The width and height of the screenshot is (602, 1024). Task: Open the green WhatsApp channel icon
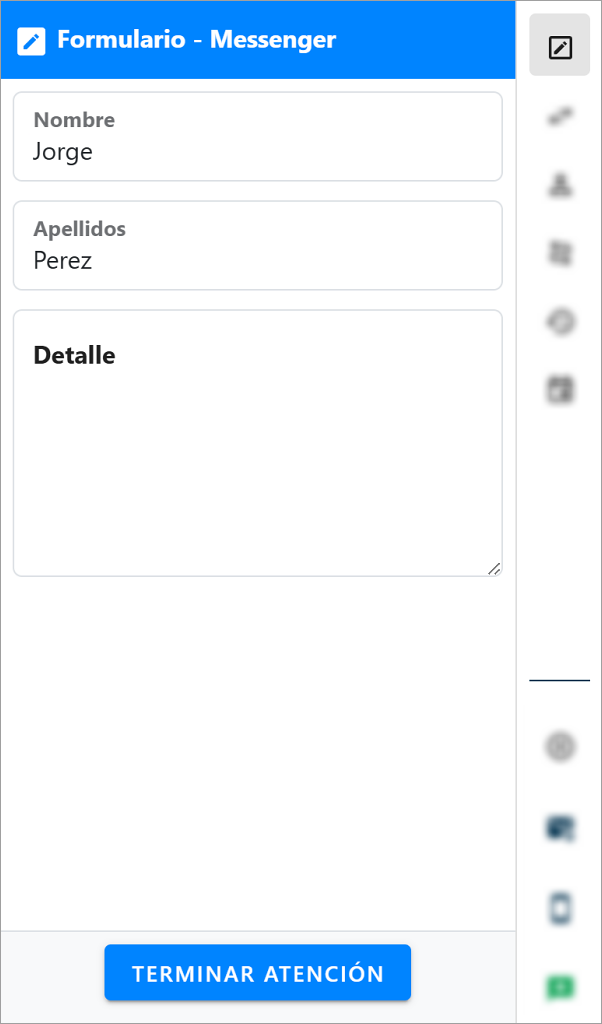coord(559,986)
